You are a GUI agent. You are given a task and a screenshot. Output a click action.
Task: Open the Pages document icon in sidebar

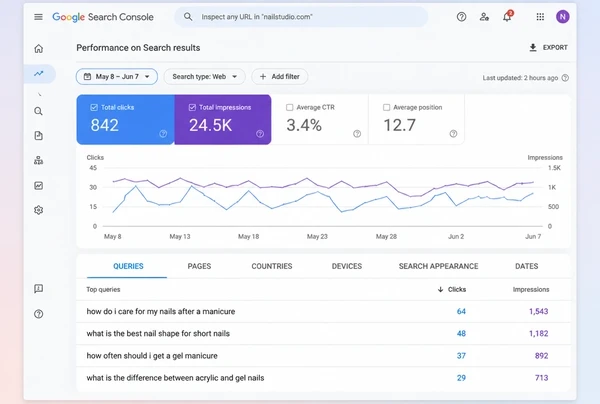click(x=39, y=136)
